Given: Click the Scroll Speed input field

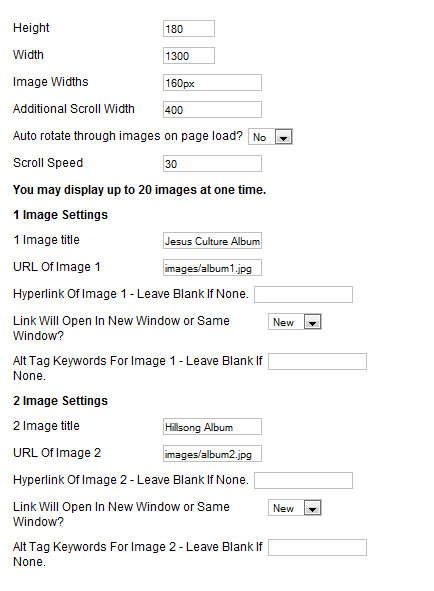Looking at the screenshot, I should (x=212, y=164).
